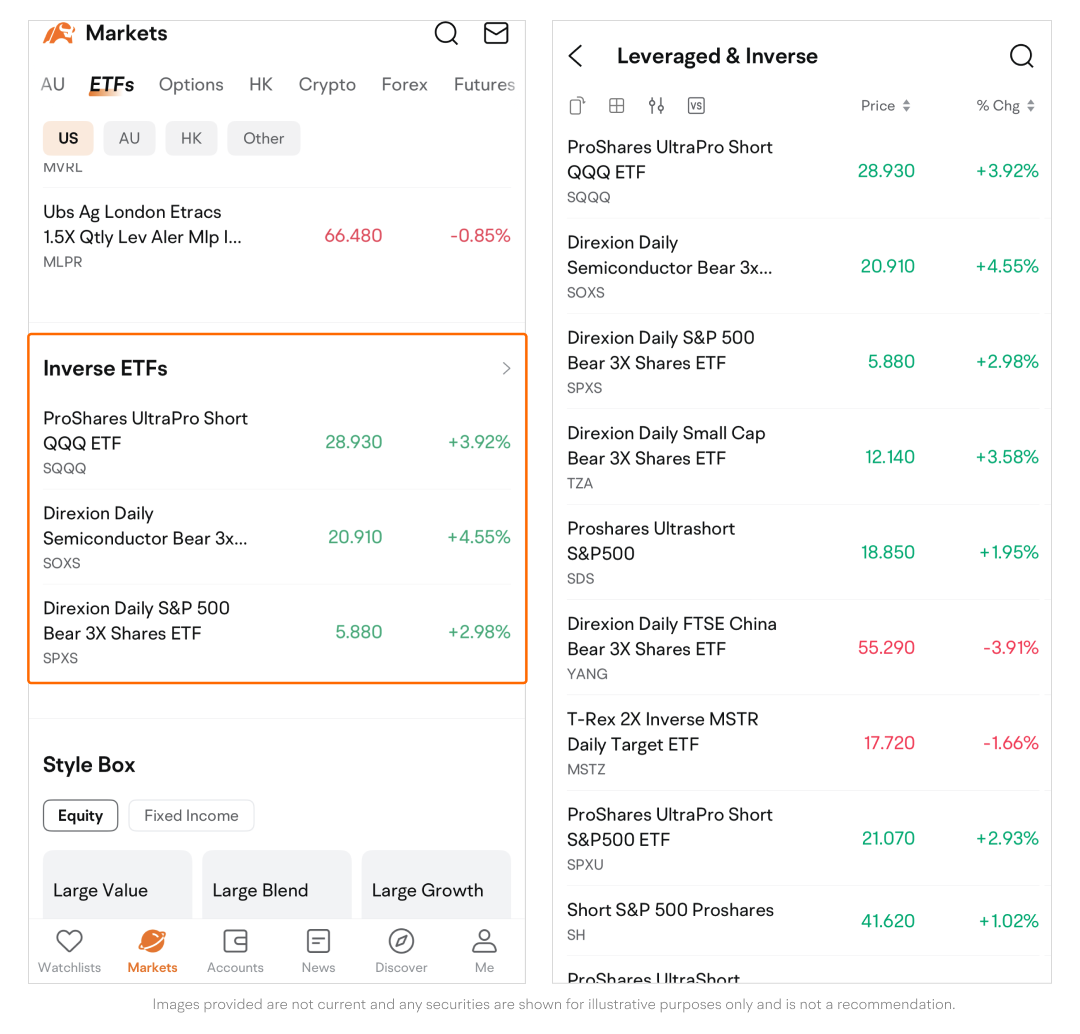
Task: Toggle Style Box to Fixed Income
Action: pos(191,815)
